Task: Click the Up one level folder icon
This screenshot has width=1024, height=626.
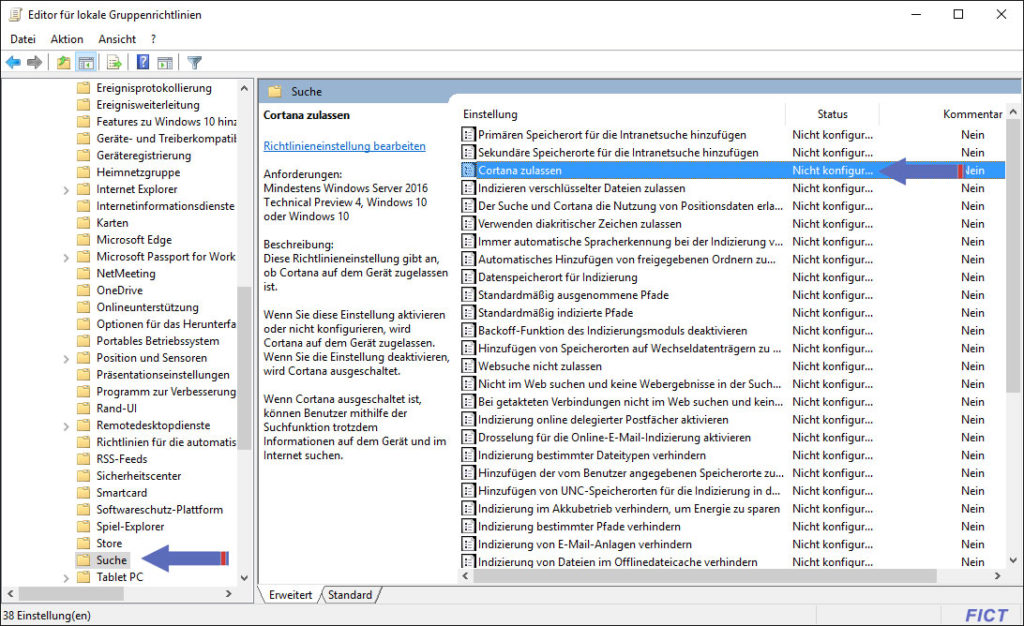Action: click(x=63, y=62)
